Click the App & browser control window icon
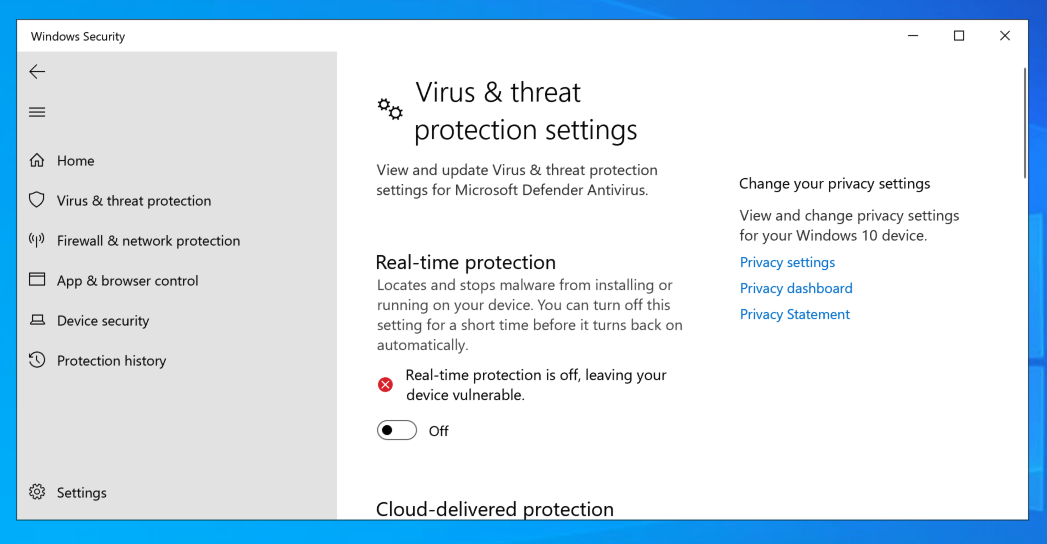Image resolution: width=1047 pixels, height=544 pixels. click(37, 280)
